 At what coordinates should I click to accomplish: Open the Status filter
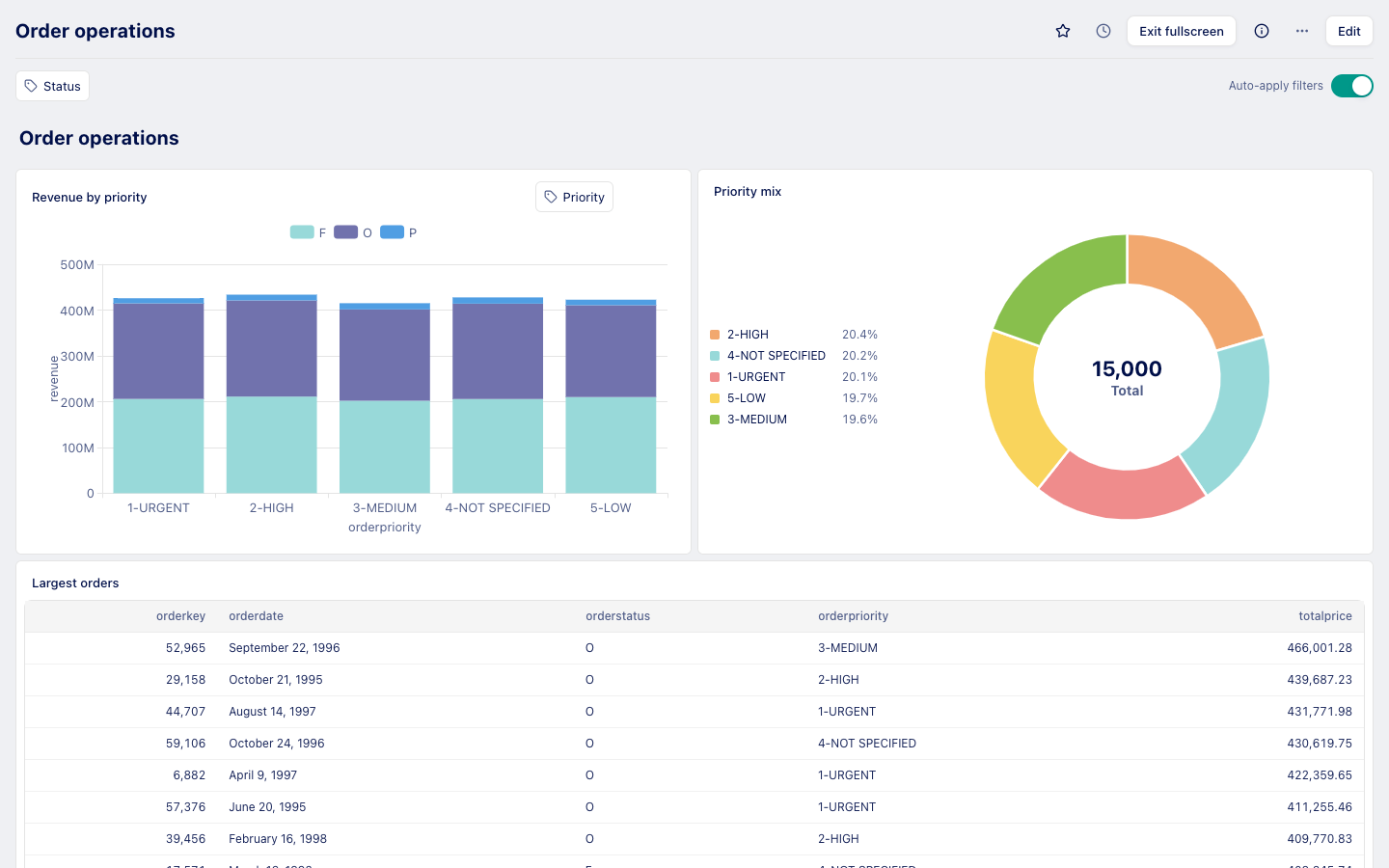coord(53,86)
